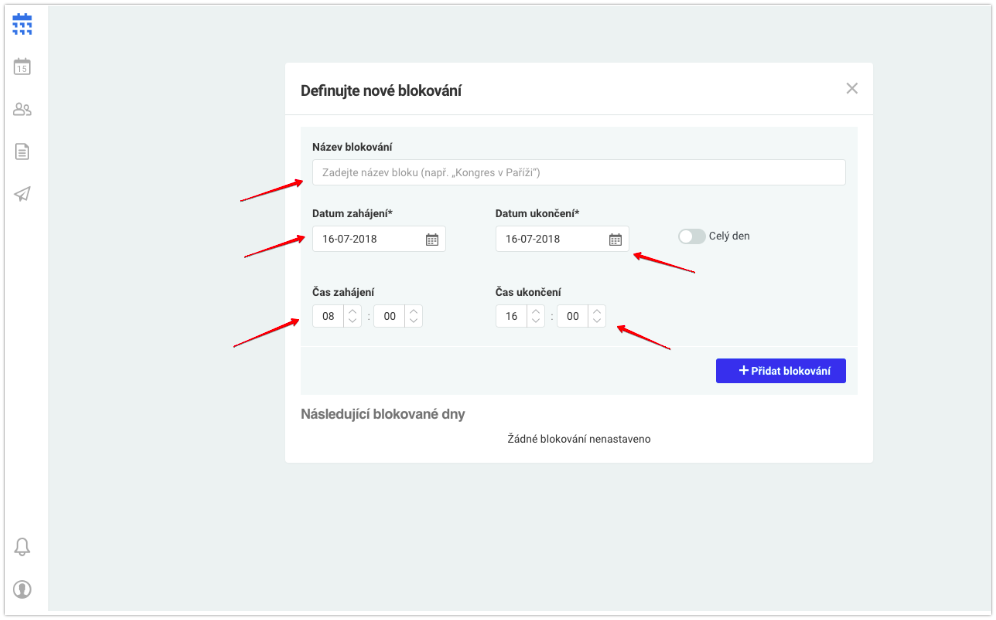Click the Žádné blokování nenastaveno message

tap(579, 439)
